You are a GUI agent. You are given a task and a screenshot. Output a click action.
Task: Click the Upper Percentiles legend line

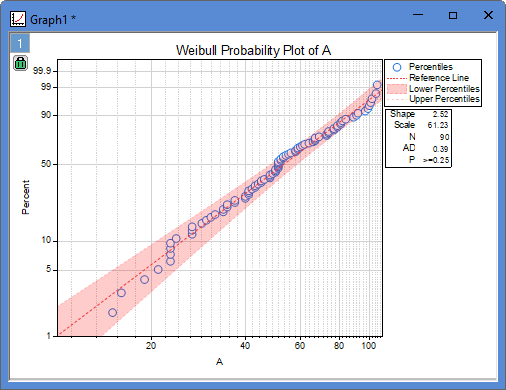coord(397,99)
